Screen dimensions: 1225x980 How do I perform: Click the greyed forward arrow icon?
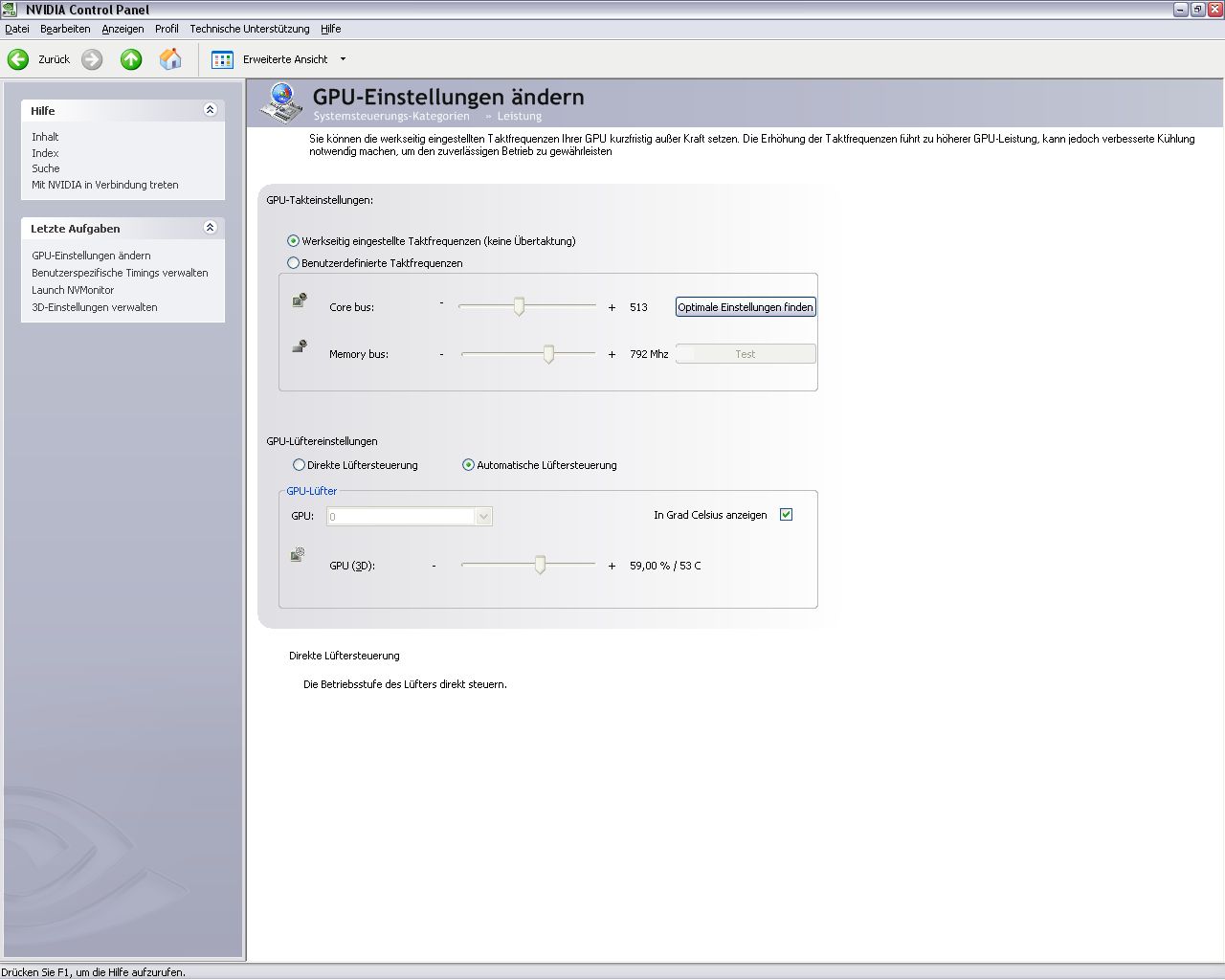(x=92, y=59)
